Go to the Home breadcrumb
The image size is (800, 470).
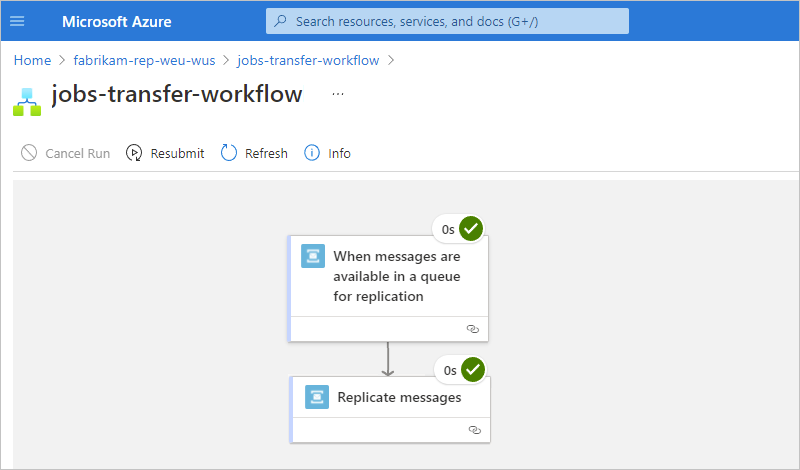(x=32, y=60)
